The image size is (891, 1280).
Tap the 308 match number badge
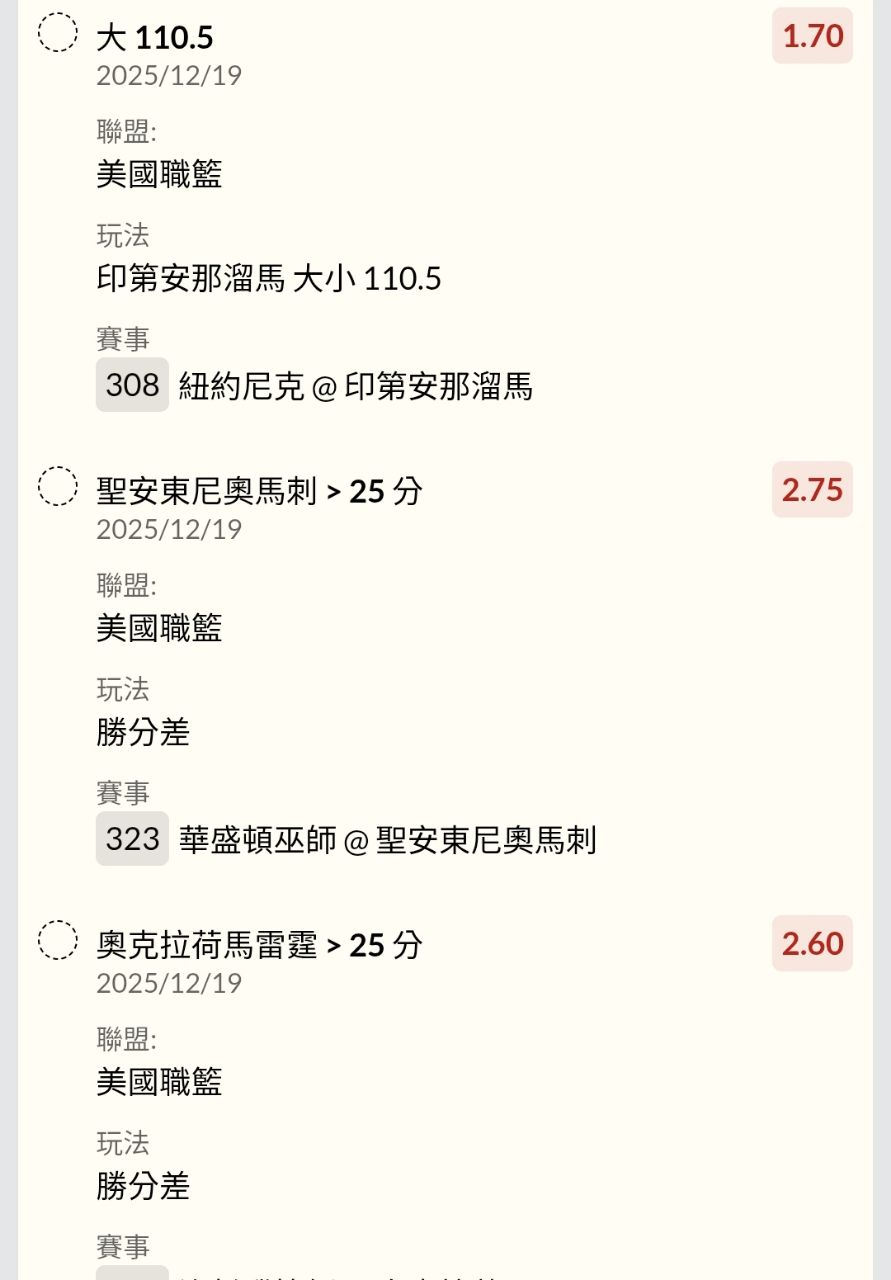pyautogui.click(x=132, y=385)
